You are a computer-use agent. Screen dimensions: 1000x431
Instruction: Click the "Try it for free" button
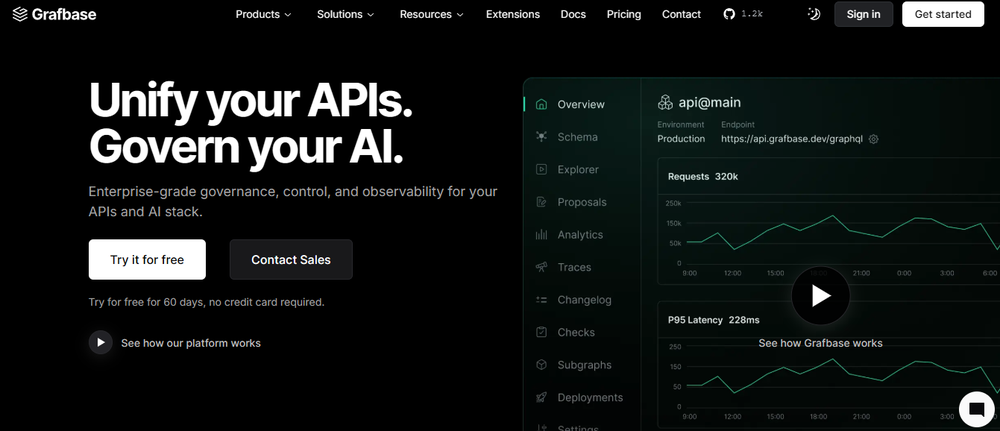click(x=147, y=260)
